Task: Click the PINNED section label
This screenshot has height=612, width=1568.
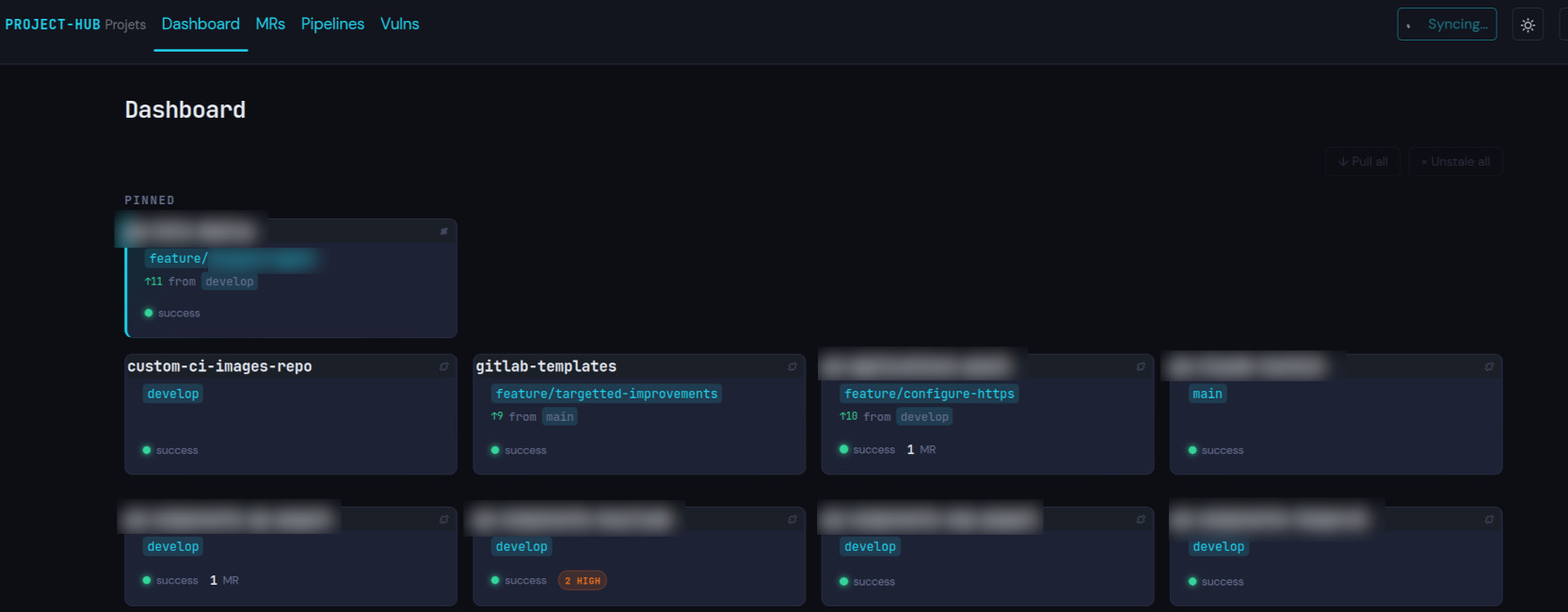Action: click(x=150, y=200)
